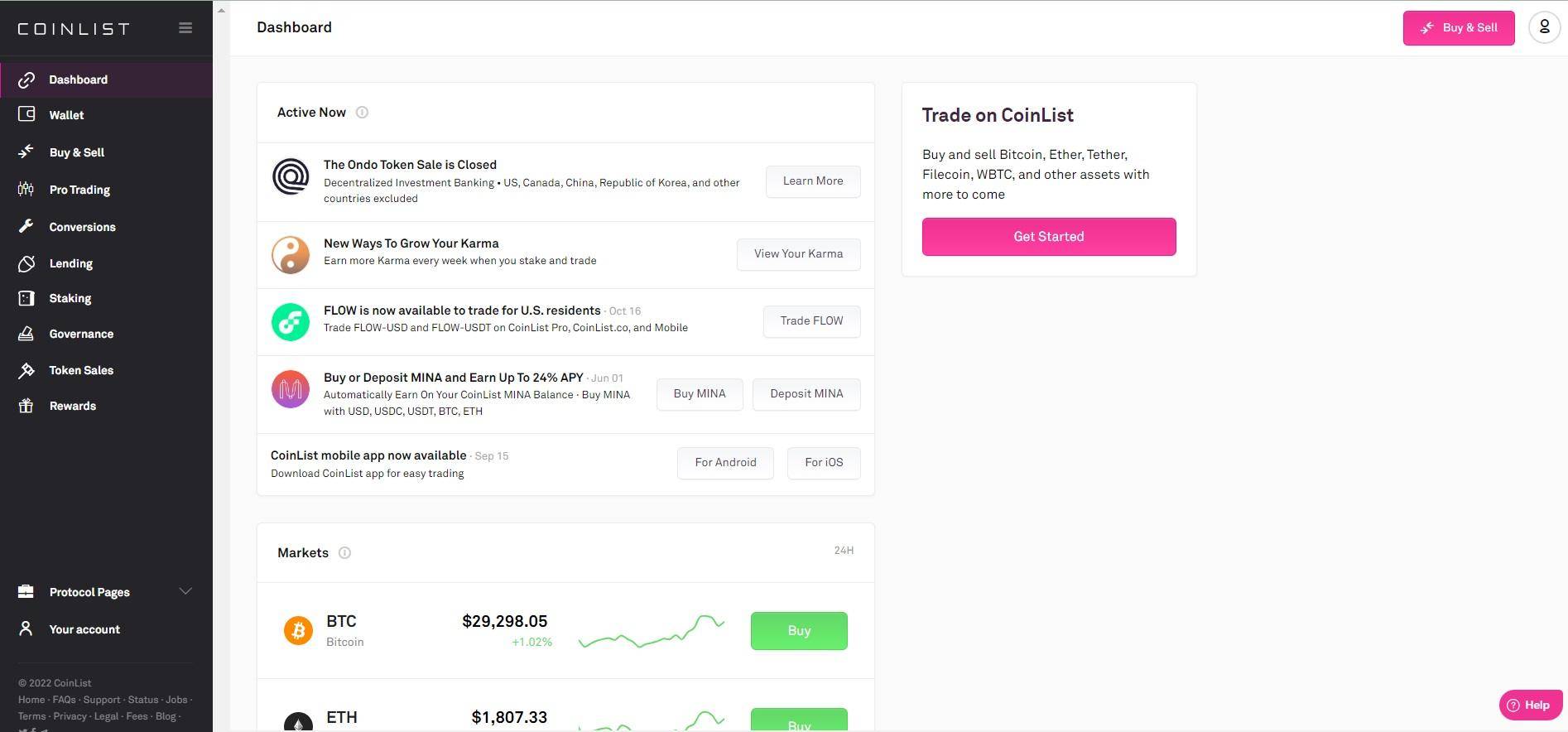Viewport: 1568px width, 732px height.
Task: Open the Status footer link
Action: 143,700
